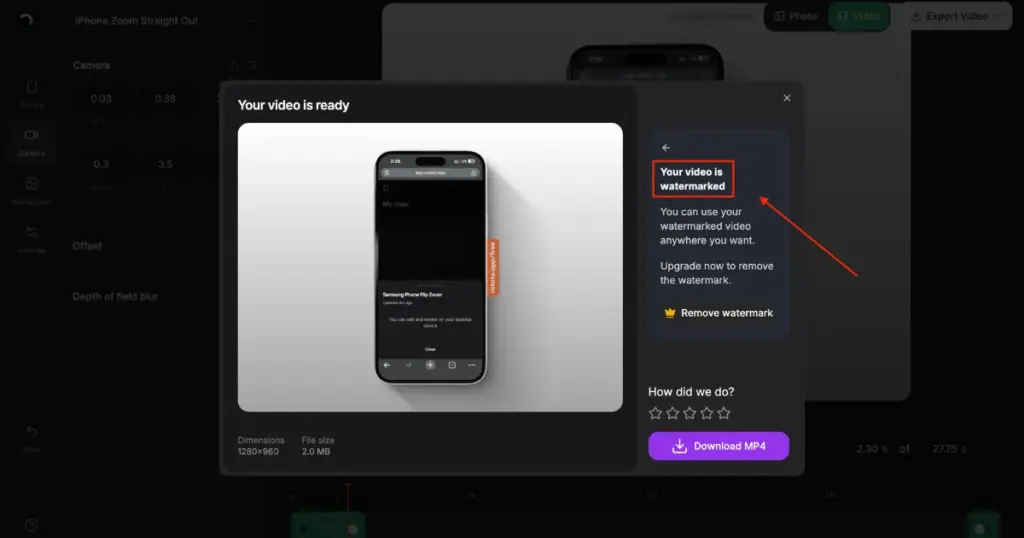Click the timeline playhead marker
This screenshot has height=538, width=1024.
(348, 490)
